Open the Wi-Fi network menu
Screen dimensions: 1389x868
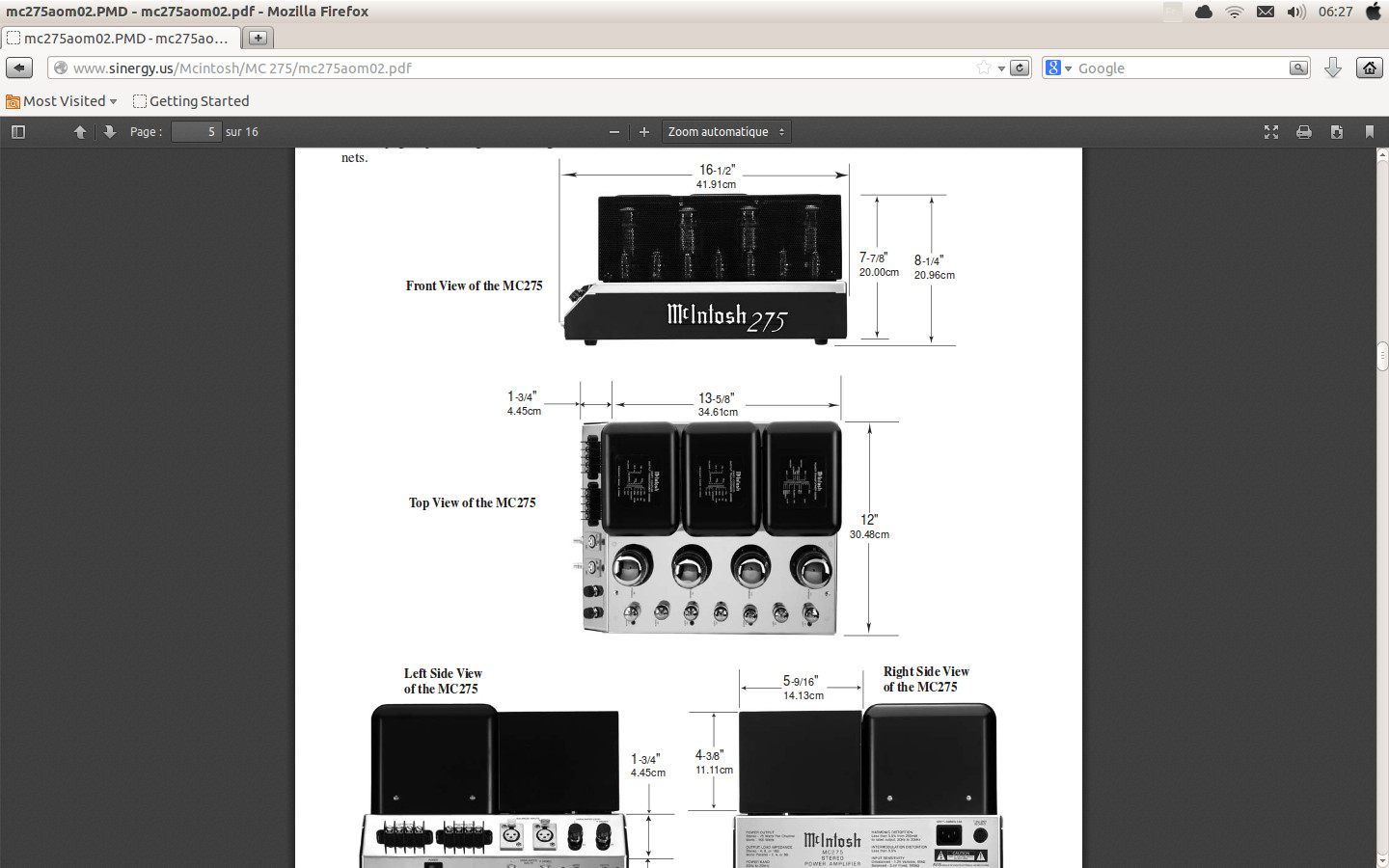pos(1235,12)
